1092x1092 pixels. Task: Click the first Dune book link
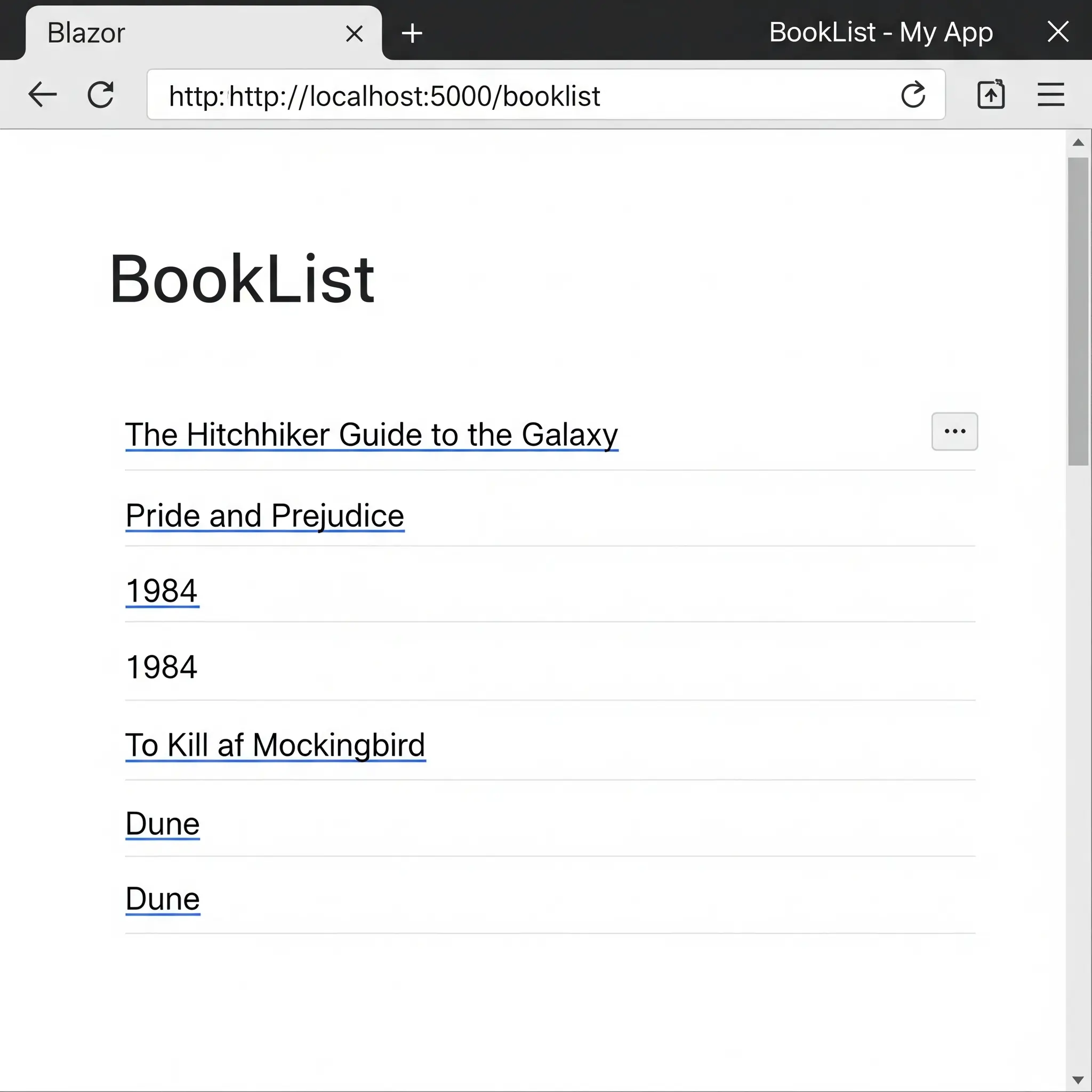coord(162,824)
